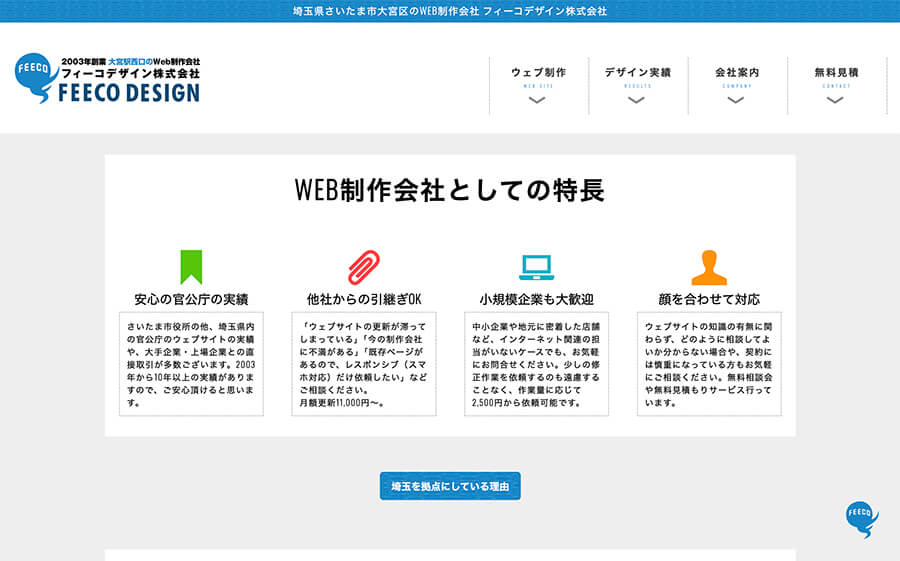900x561 pixels.
Task: Click the FEECO DESIGN header logo
Action: point(108,78)
